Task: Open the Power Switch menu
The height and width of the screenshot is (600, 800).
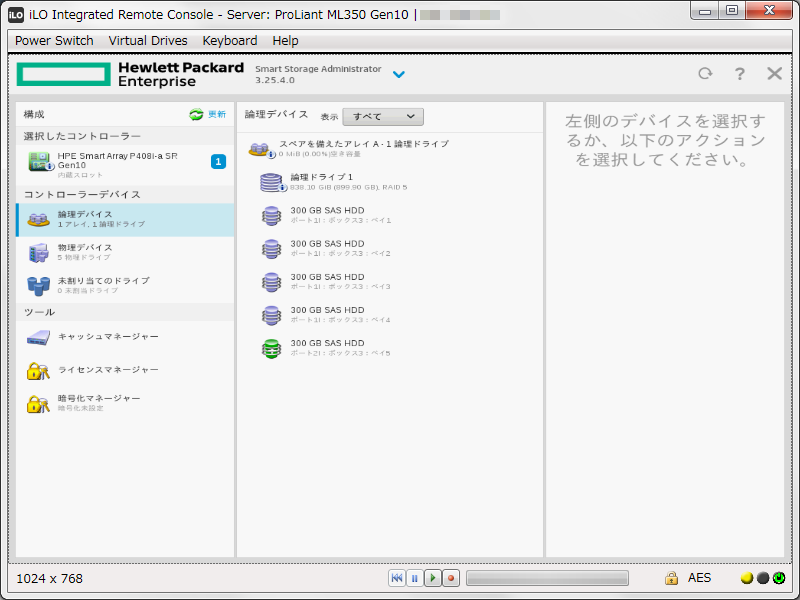Action: [x=53, y=41]
